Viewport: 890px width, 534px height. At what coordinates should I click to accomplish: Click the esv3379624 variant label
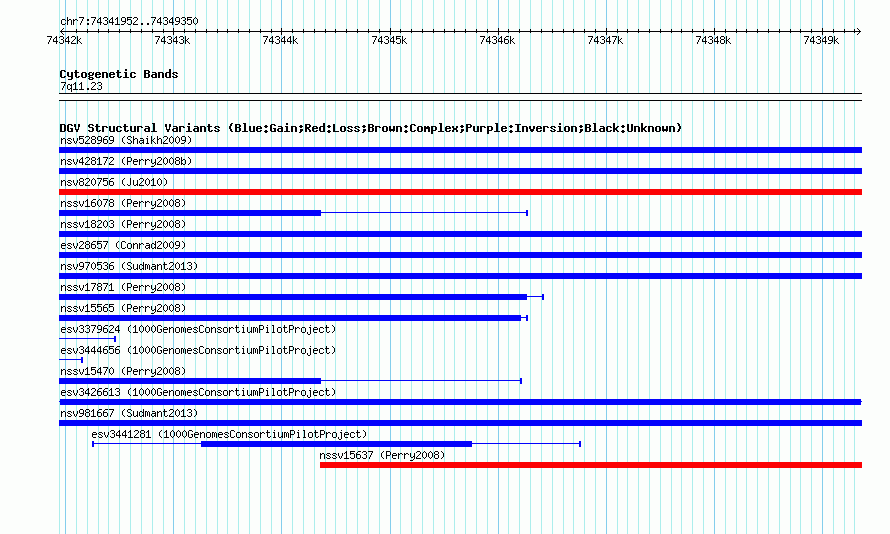pos(198,329)
